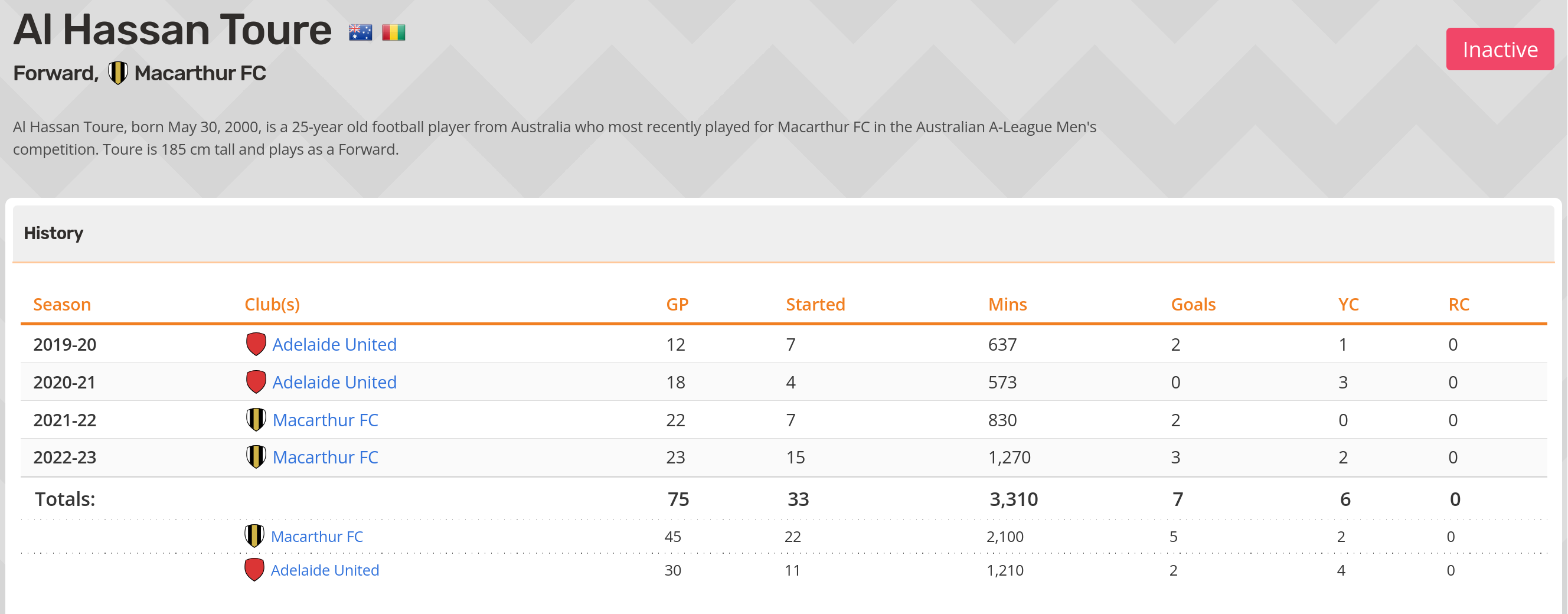Viewport: 1568px width, 614px height.
Task: Select the History section heading
Action: point(54,233)
